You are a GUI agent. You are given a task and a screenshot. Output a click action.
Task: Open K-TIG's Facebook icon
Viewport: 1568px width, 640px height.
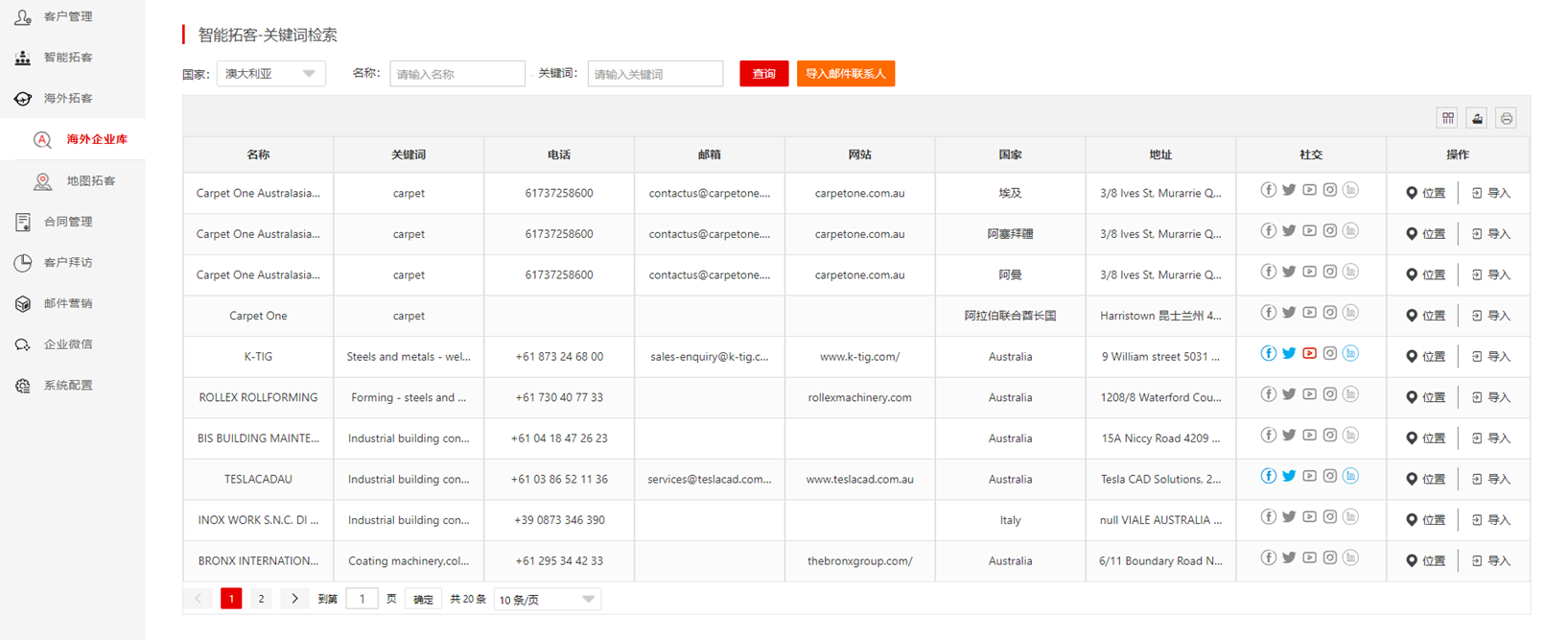point(1268,354)
